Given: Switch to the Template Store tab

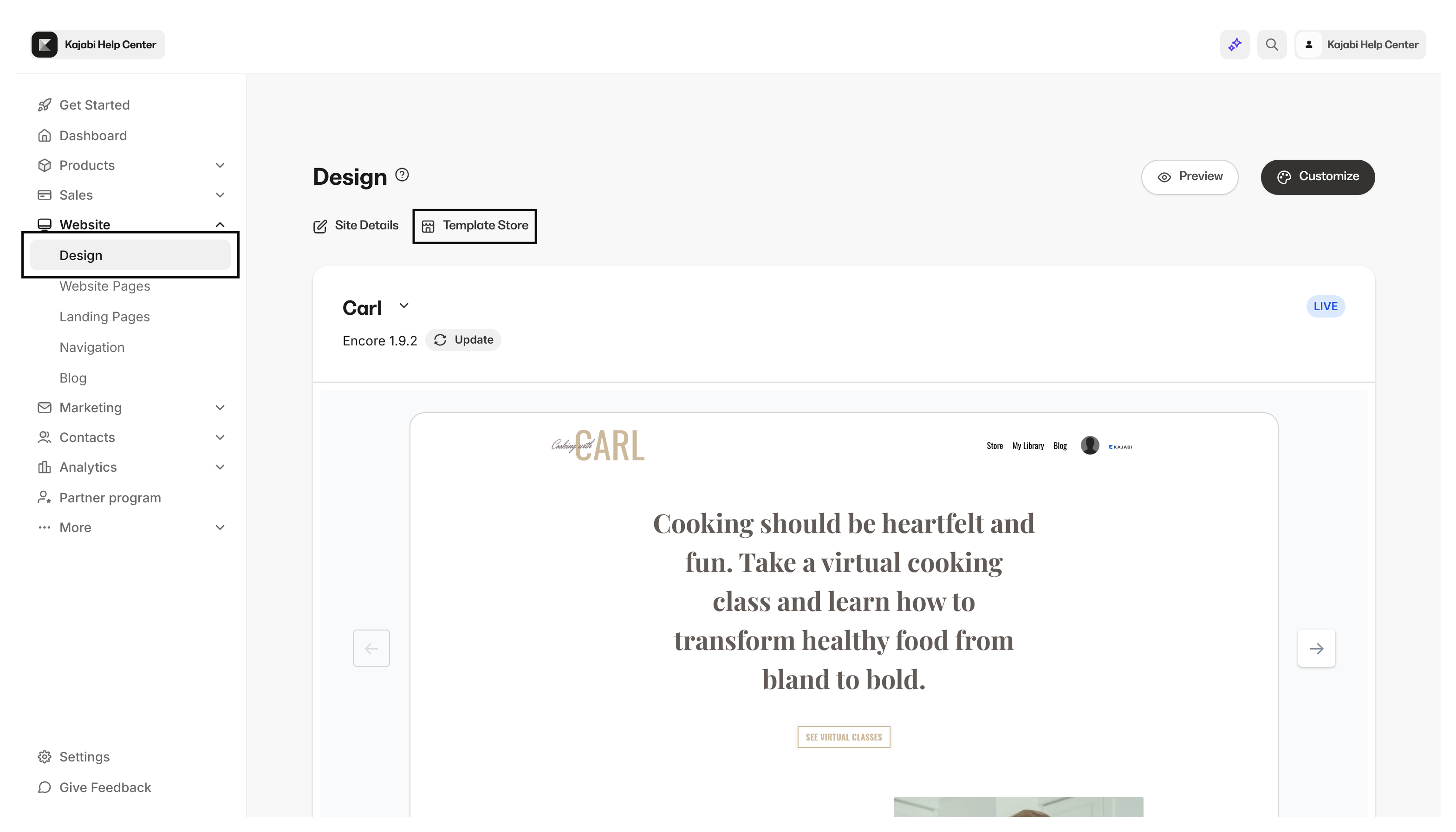Looking at the screenshot, I should (x=474, y=226).
